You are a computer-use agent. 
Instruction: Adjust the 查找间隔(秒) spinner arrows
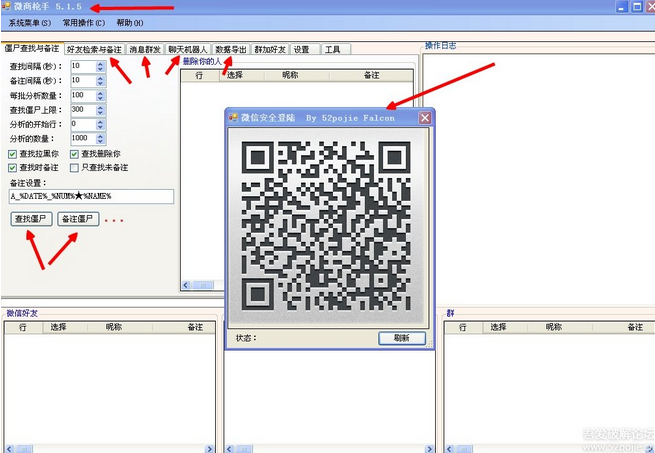tap(100, 66)
